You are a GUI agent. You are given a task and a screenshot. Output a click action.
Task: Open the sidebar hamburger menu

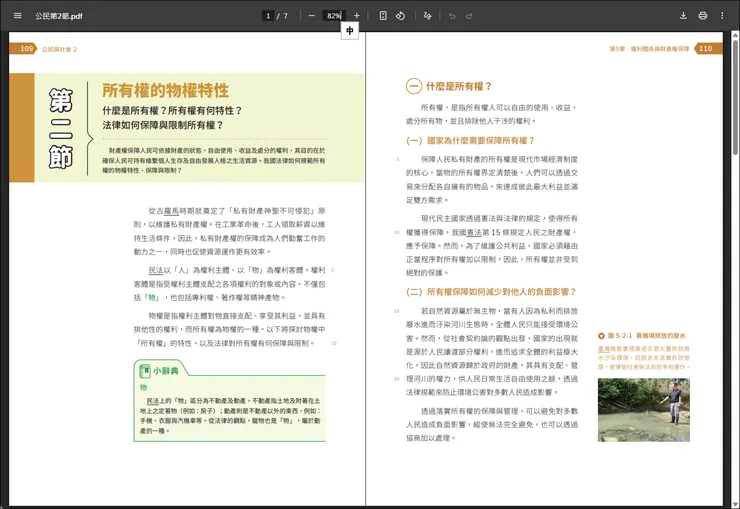[17, 16]
